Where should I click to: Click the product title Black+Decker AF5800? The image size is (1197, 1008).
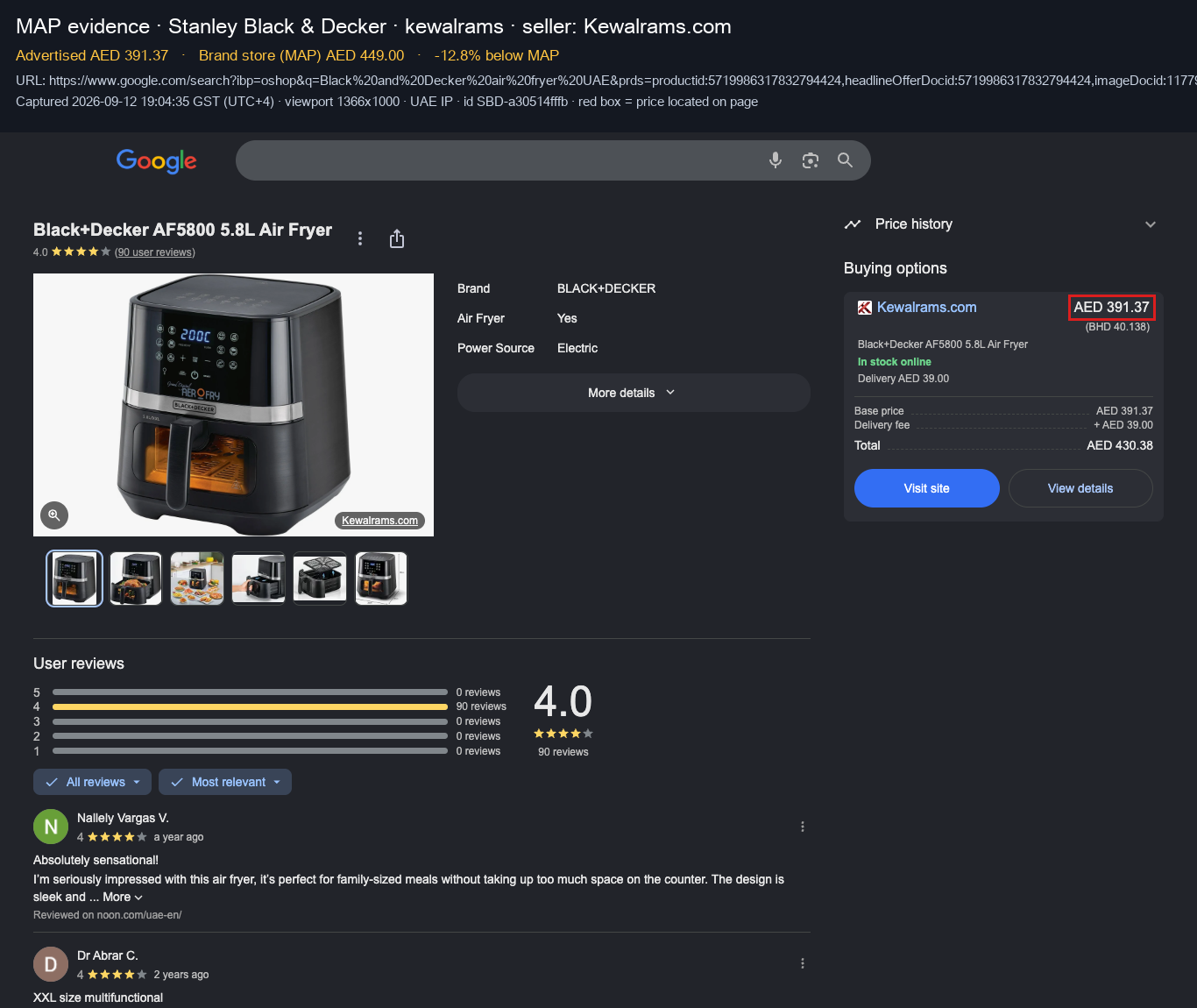point(182,230)
